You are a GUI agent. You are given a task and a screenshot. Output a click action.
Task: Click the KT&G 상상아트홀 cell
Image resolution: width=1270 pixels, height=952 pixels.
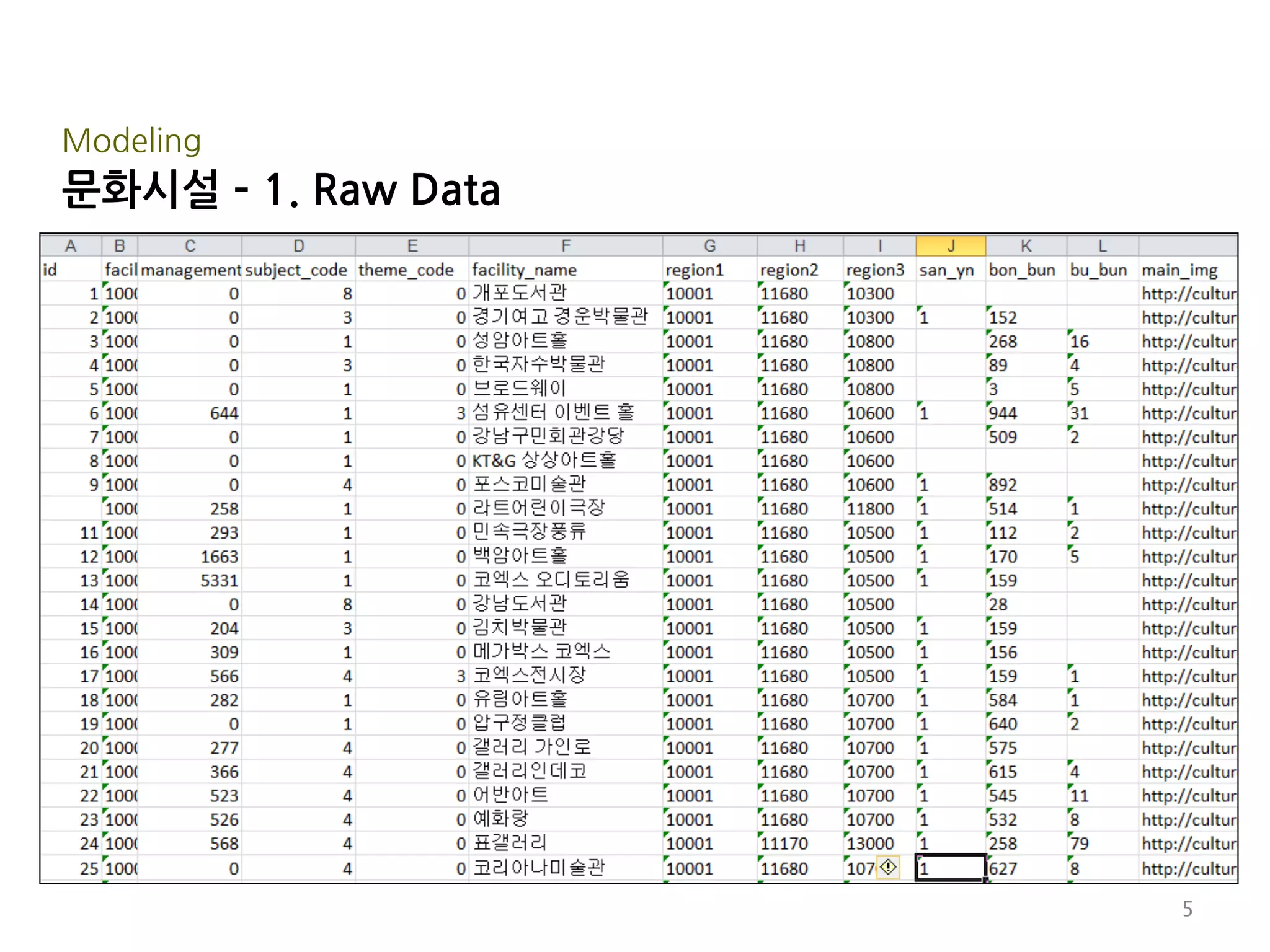pyautogui.click(x=544, y=461)
